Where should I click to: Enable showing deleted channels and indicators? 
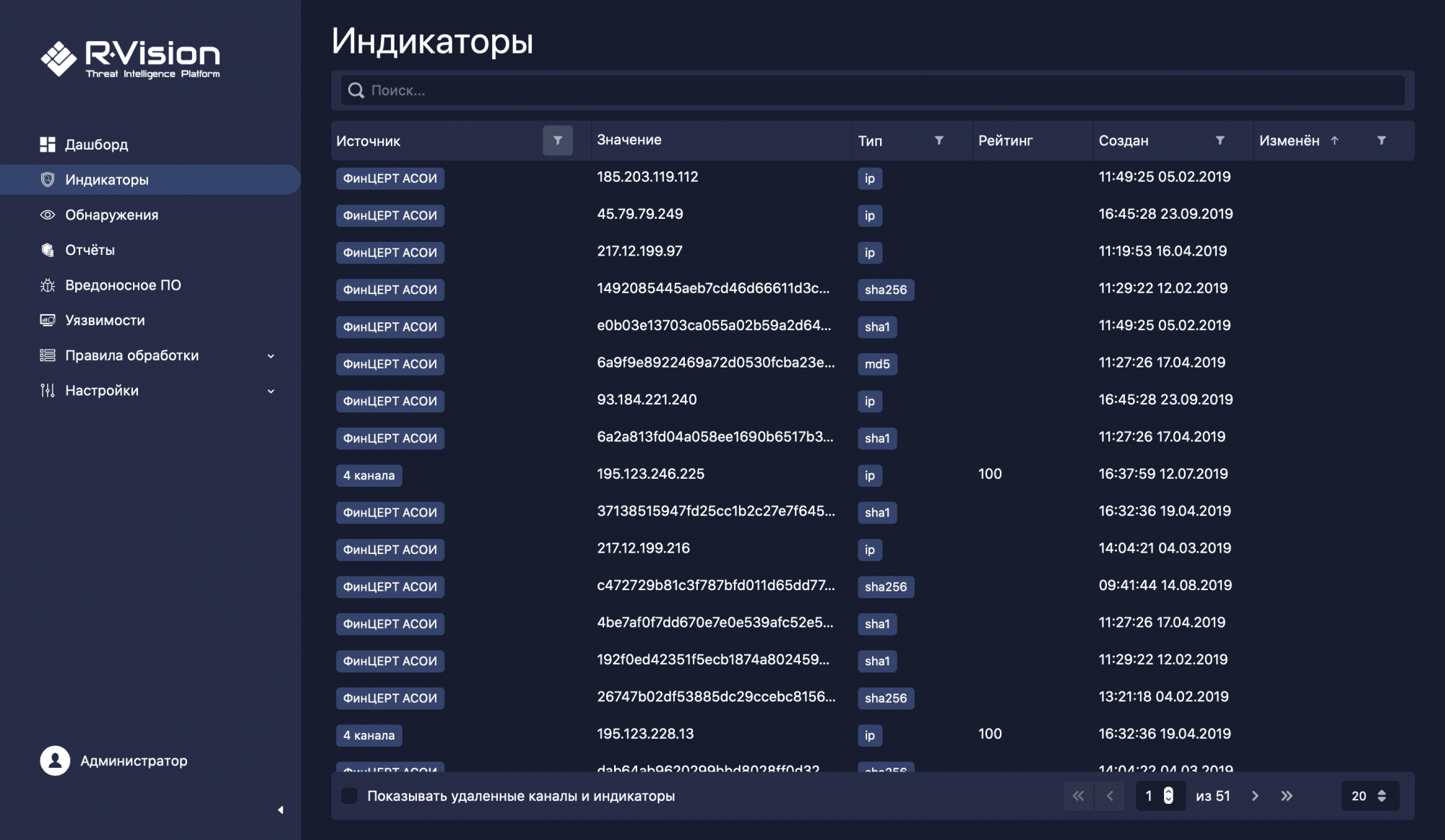pyautogui.click(x=350, y=796)
